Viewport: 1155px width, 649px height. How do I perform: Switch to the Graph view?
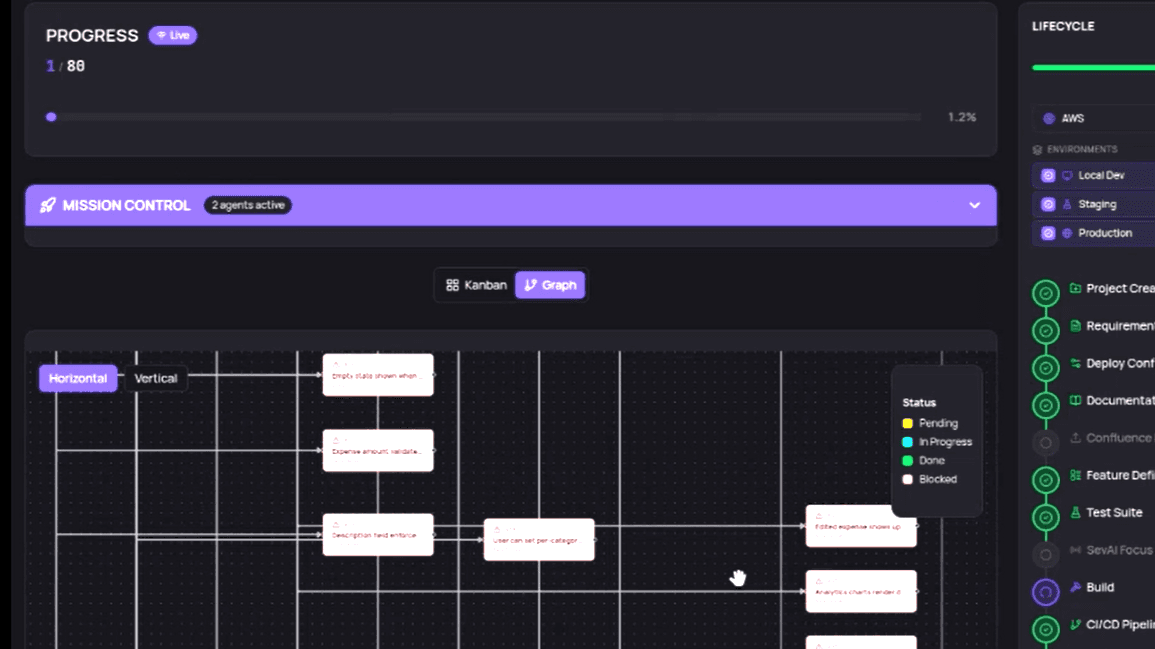tap(550, 285)
